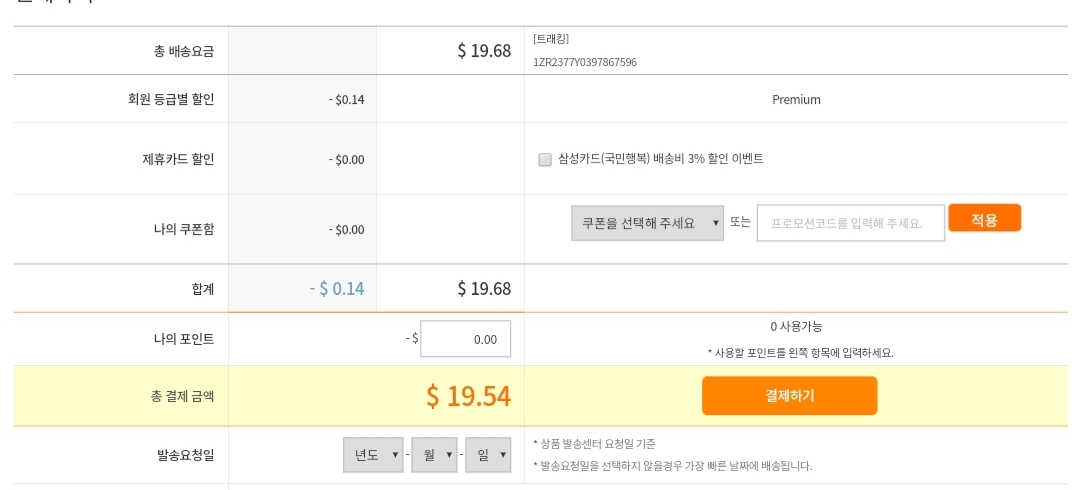This screenshot has height=490, width=1080.
Task: Open the 년도 year dropdown
Action: click(372, 455)
